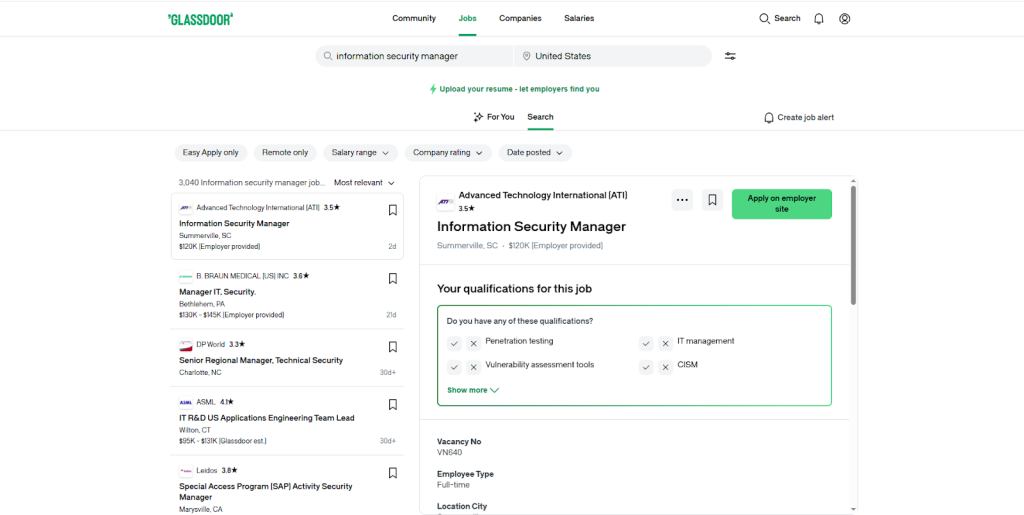Reject IT management qualification with X
Viewport: 1024px width, 515px height.
(x=665, y=343)
